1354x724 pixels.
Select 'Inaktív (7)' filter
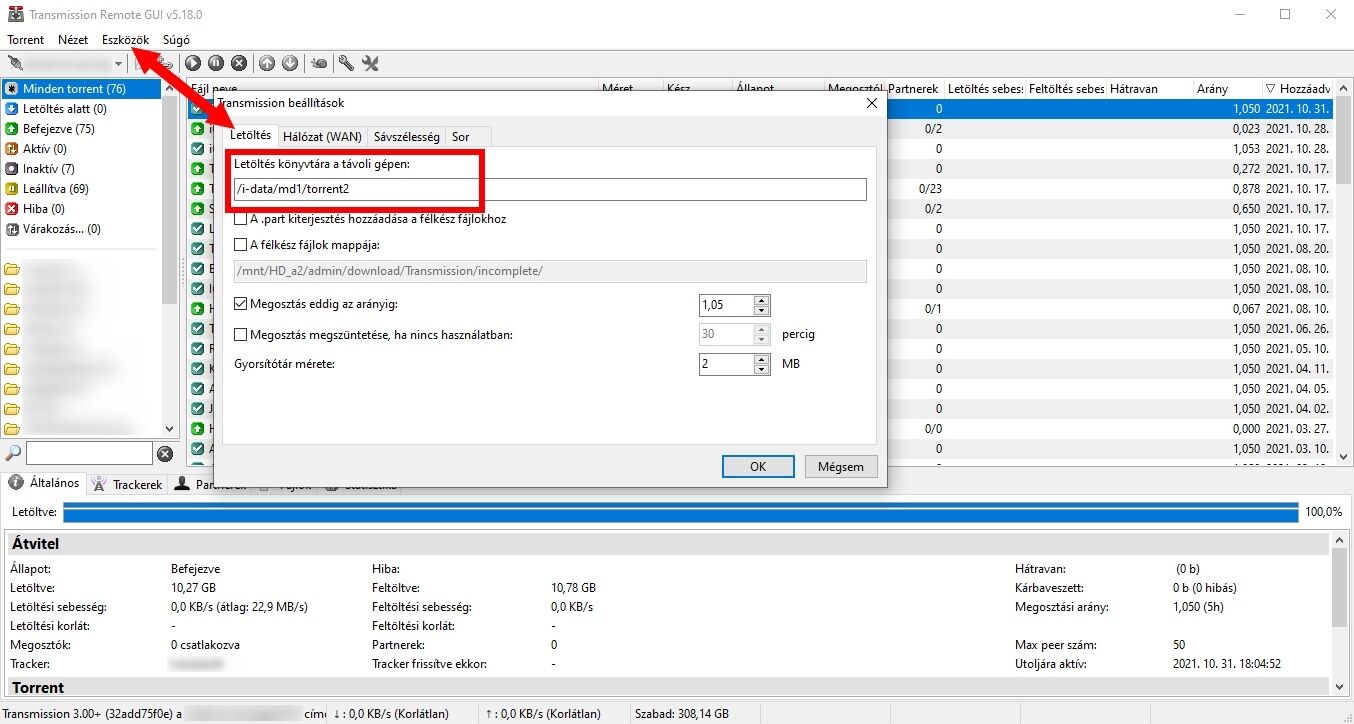click(x=81, y=169)
